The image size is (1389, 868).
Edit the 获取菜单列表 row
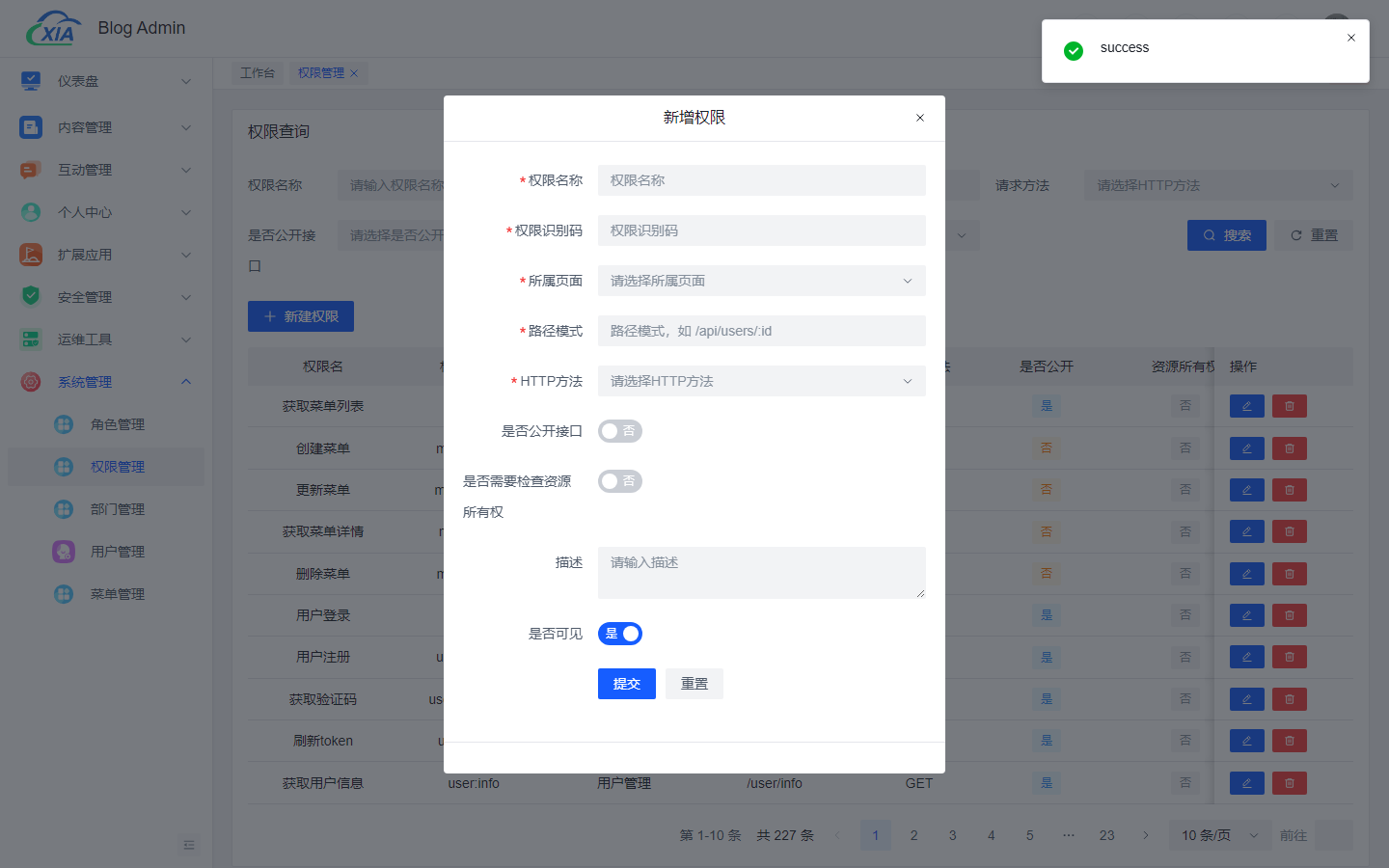coord(1246,406)
